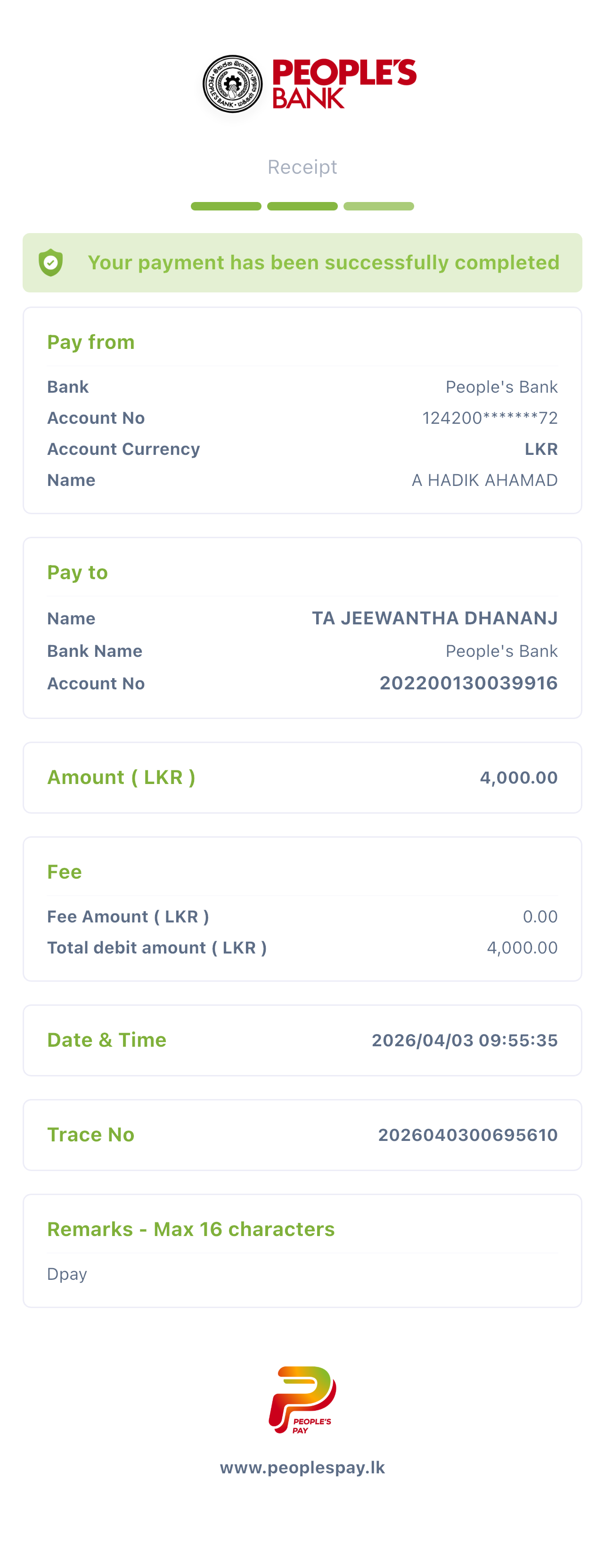Click the recipient name TA JEEWANTHA DHANANJ
The image size is (605, 1568).
click(434, 618)
